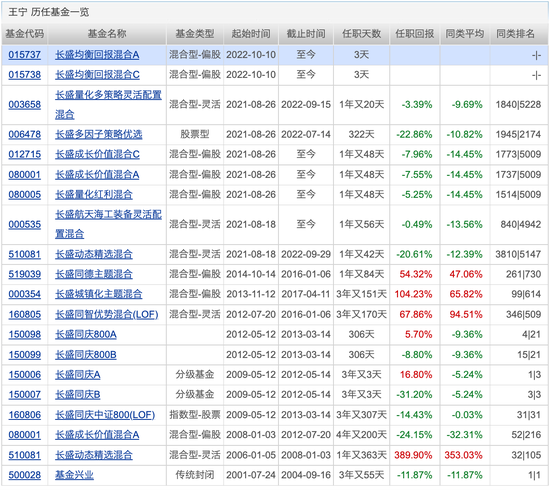Open 长盛同智优势混合(LOF) link
550x490 pixels.
pyautogui.click(x=107, y=315)
